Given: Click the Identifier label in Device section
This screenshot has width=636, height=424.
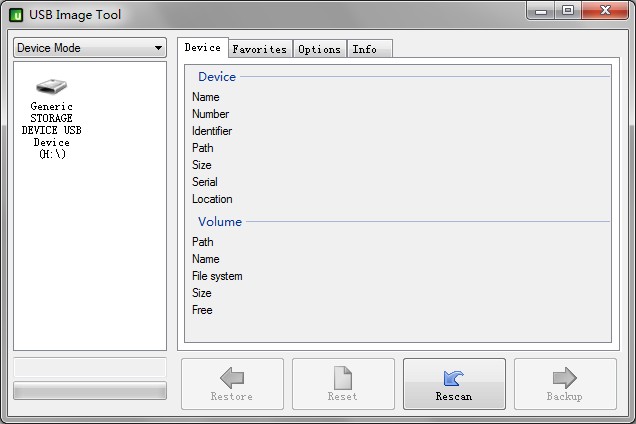Looking at the screenshot, I should coord(212,131).
